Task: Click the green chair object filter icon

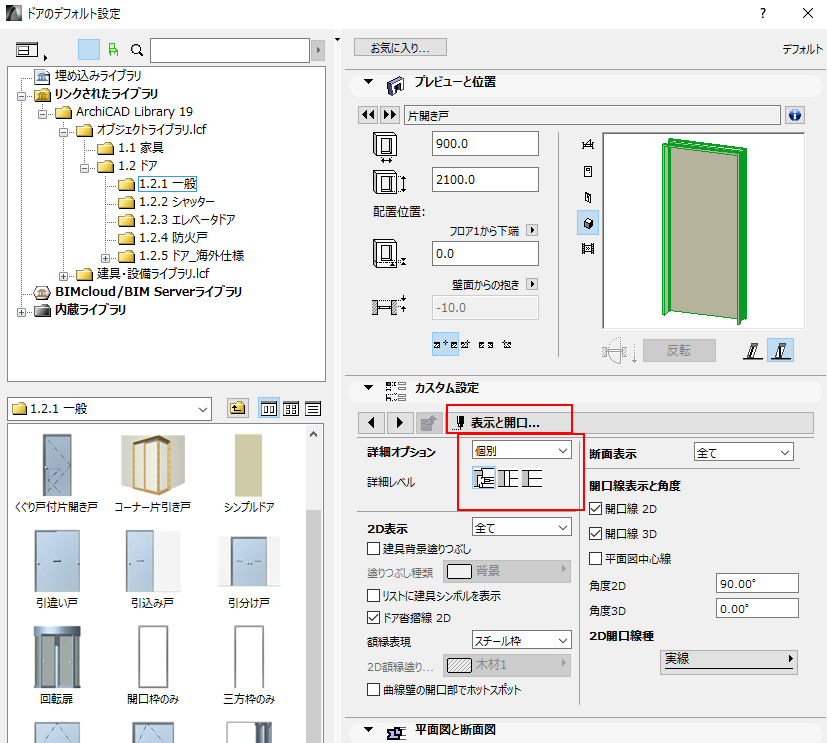Action: coord(113,50)
